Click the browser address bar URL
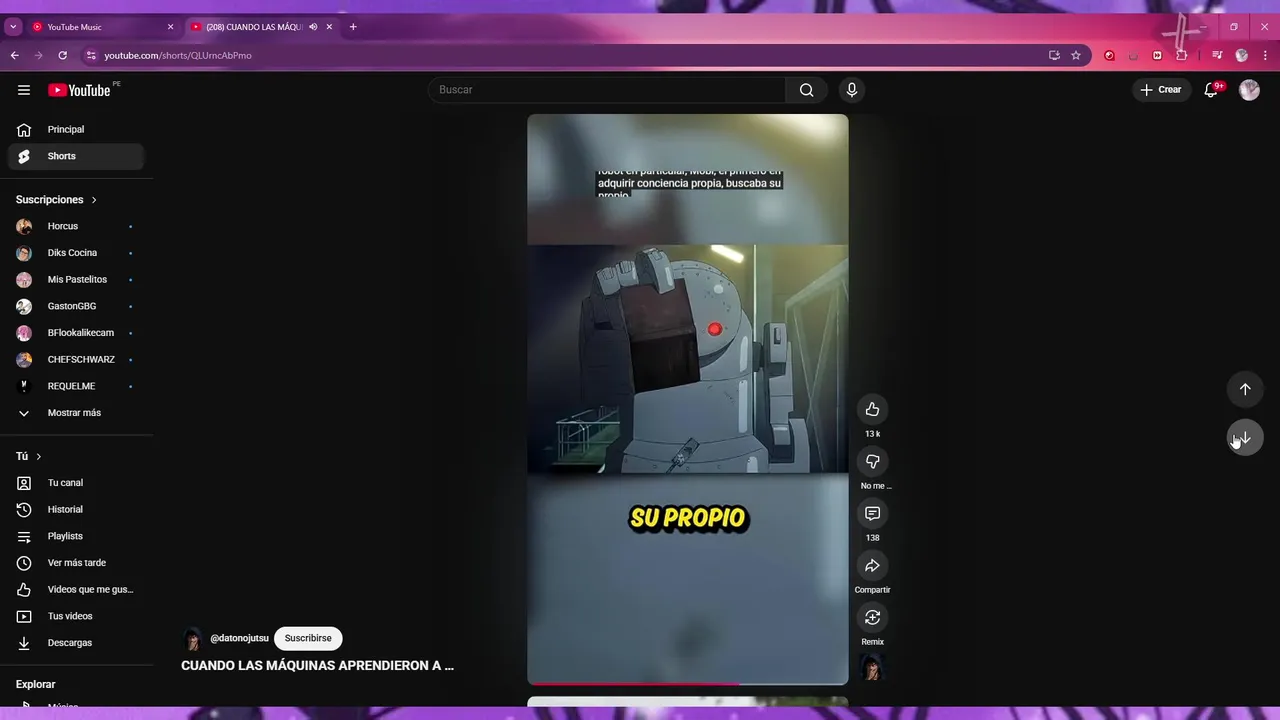The image size is (1280, 720). [178, 55]
